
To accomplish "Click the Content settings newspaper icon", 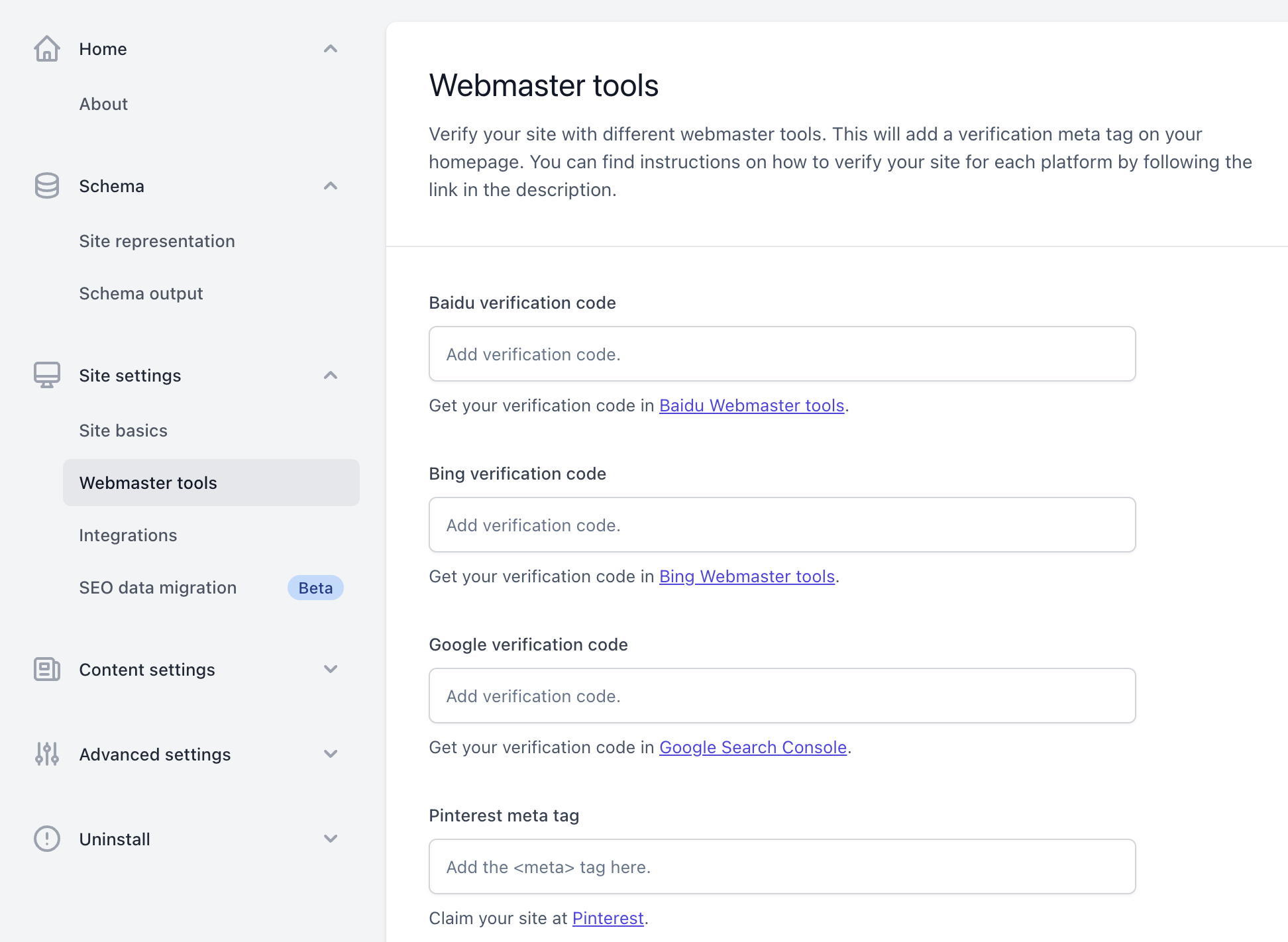I will 46,670.
